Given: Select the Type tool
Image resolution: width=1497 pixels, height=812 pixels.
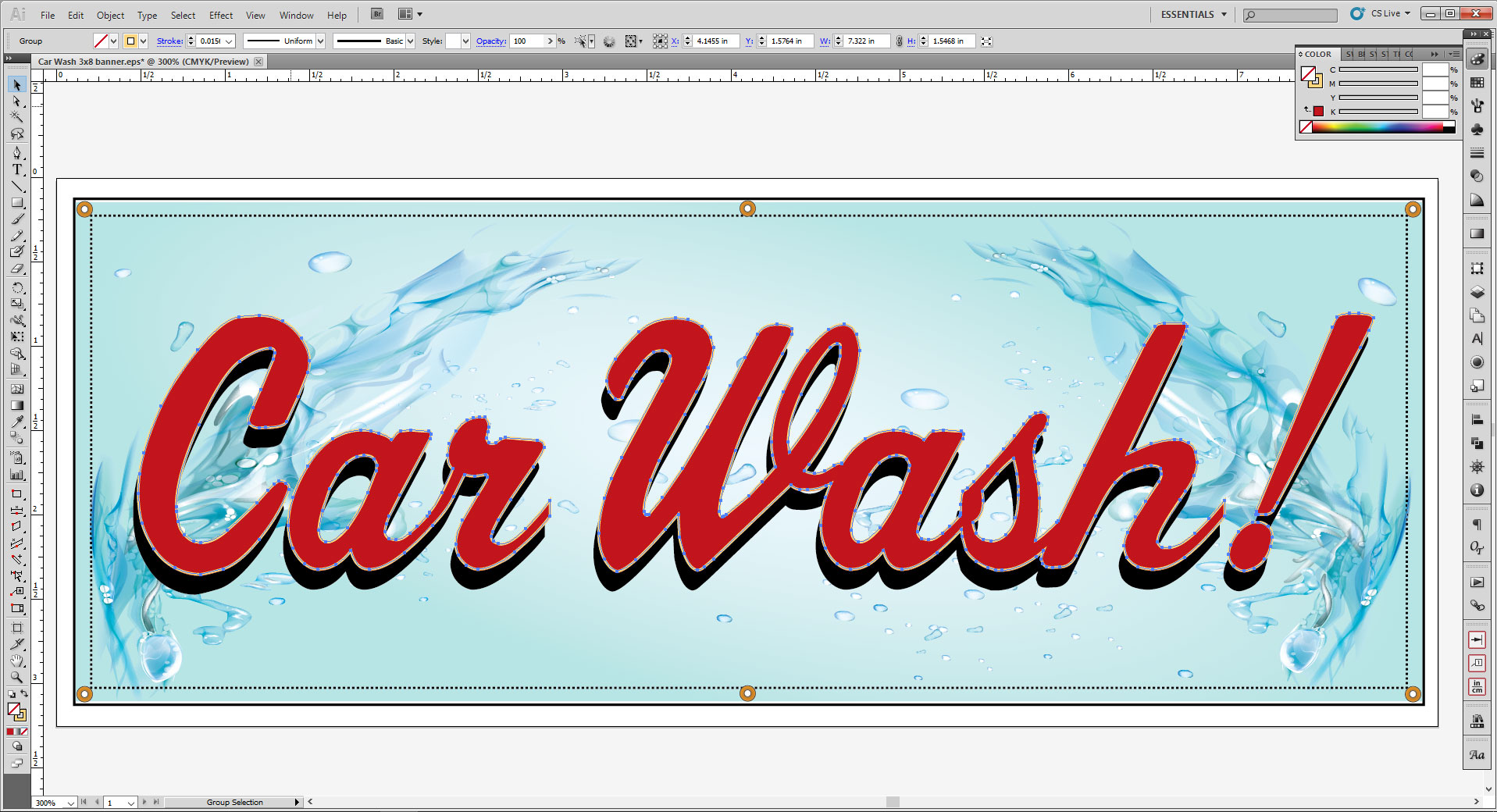Looking at the screenshot, I should (17, 169).
